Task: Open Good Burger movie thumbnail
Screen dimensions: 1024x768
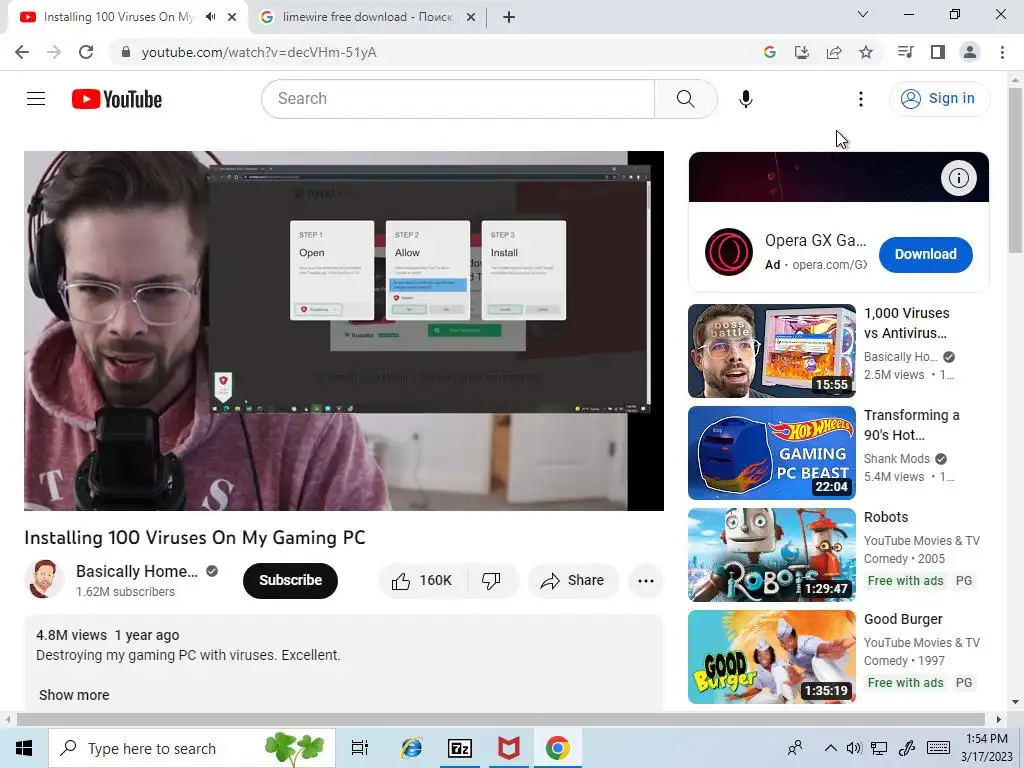Action: pos(772,656)
